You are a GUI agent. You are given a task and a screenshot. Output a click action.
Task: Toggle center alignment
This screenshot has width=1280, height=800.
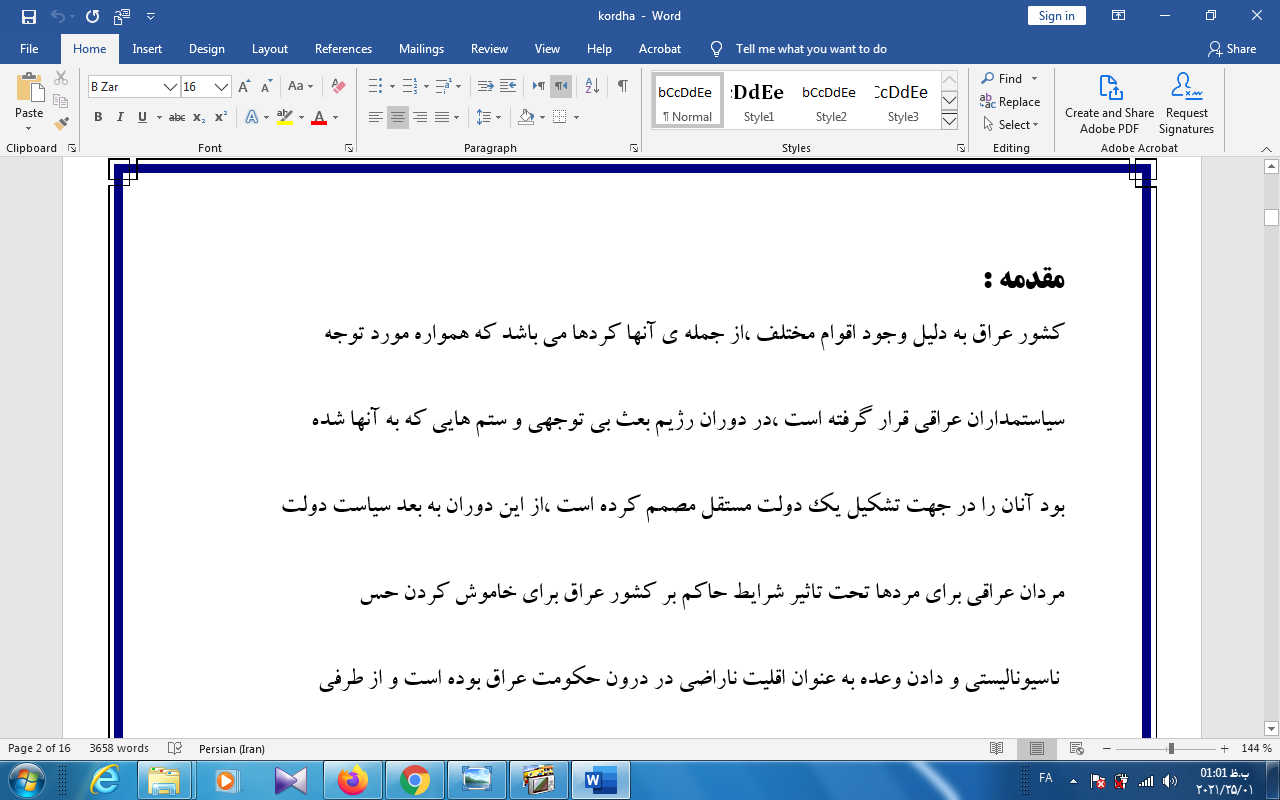[398, 117]
